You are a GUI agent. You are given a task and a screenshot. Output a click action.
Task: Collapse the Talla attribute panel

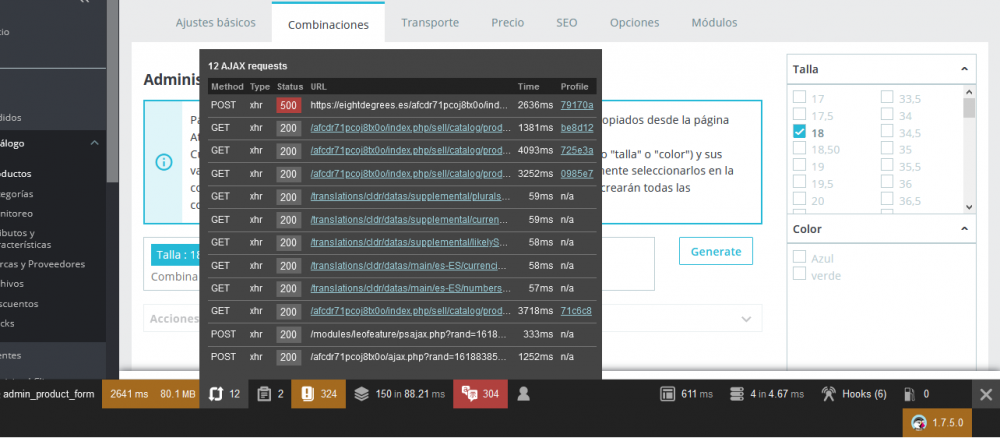click(x=964, y=69)
